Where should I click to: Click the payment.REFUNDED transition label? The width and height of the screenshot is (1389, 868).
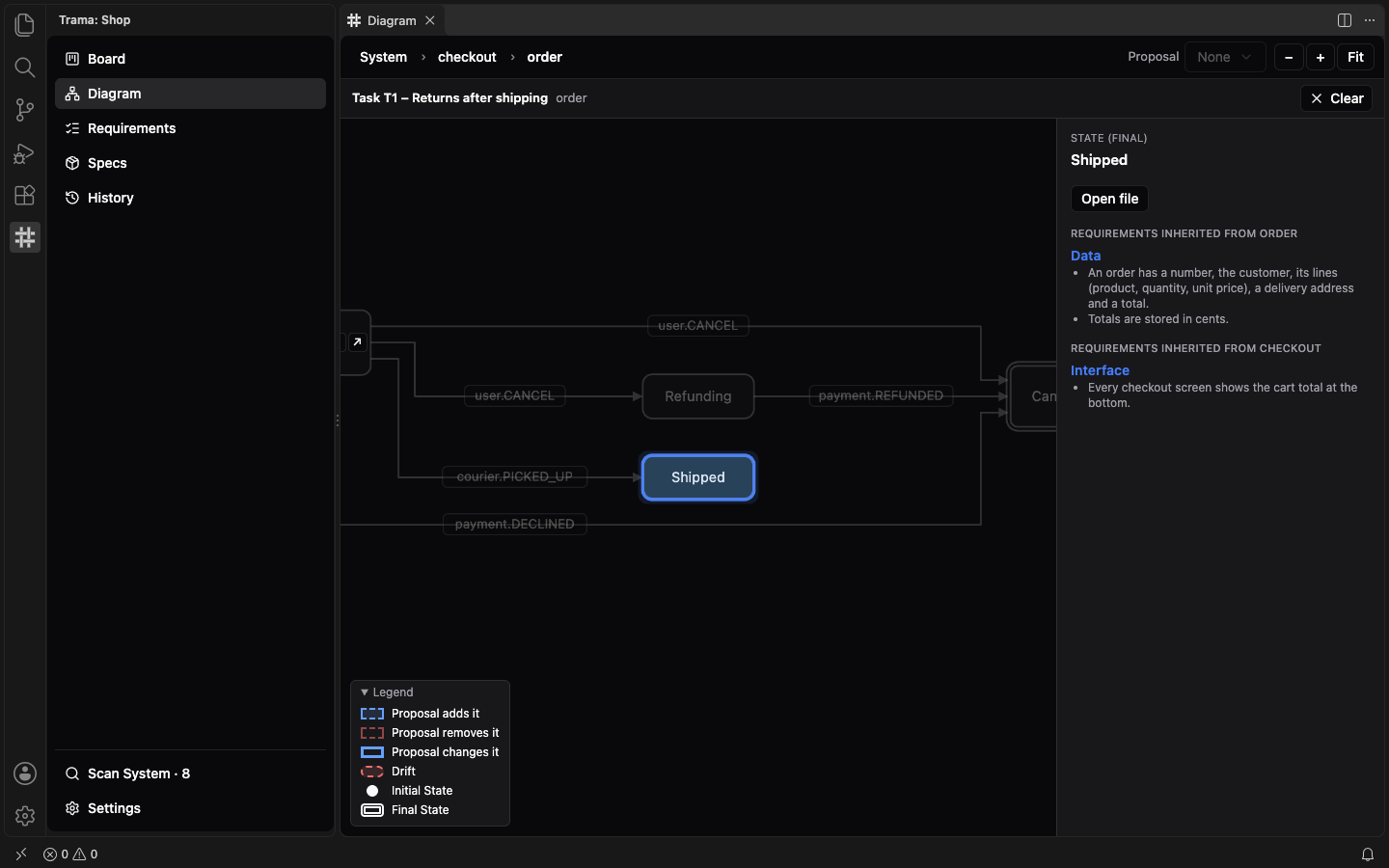(x=881, y=395)
